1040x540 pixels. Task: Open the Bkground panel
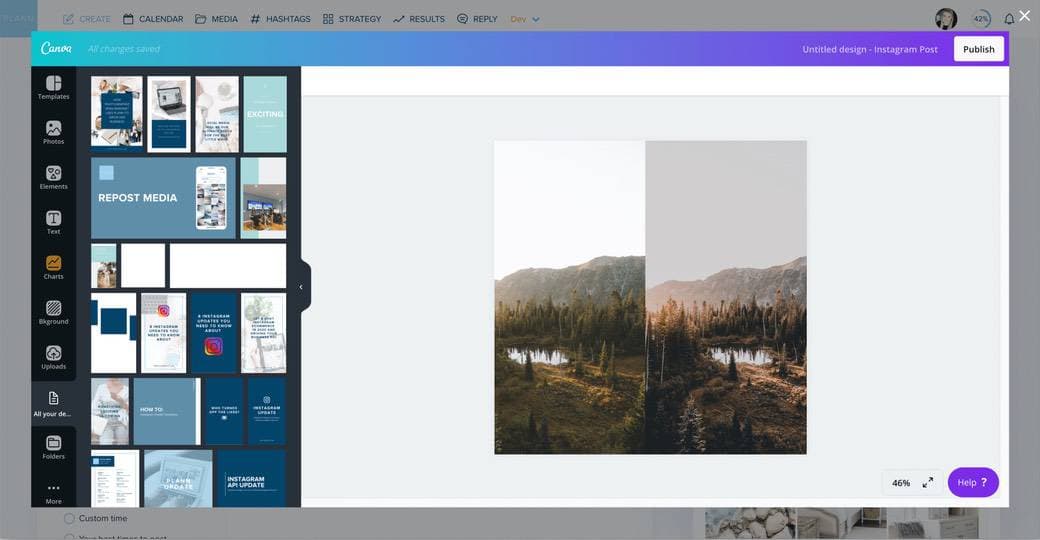click(x=54, y=313)
